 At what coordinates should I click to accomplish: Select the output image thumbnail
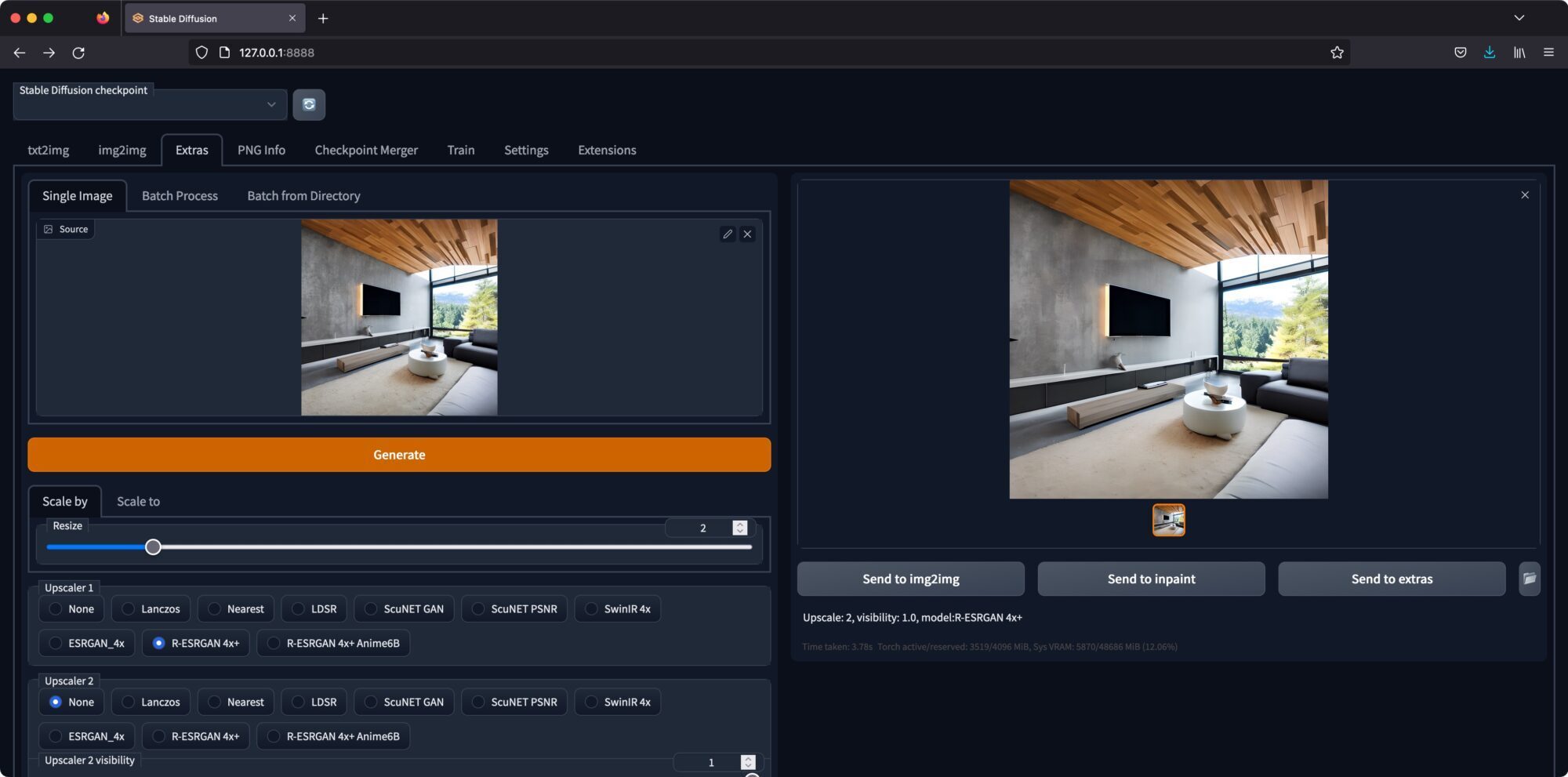[x=1168, y=520]
